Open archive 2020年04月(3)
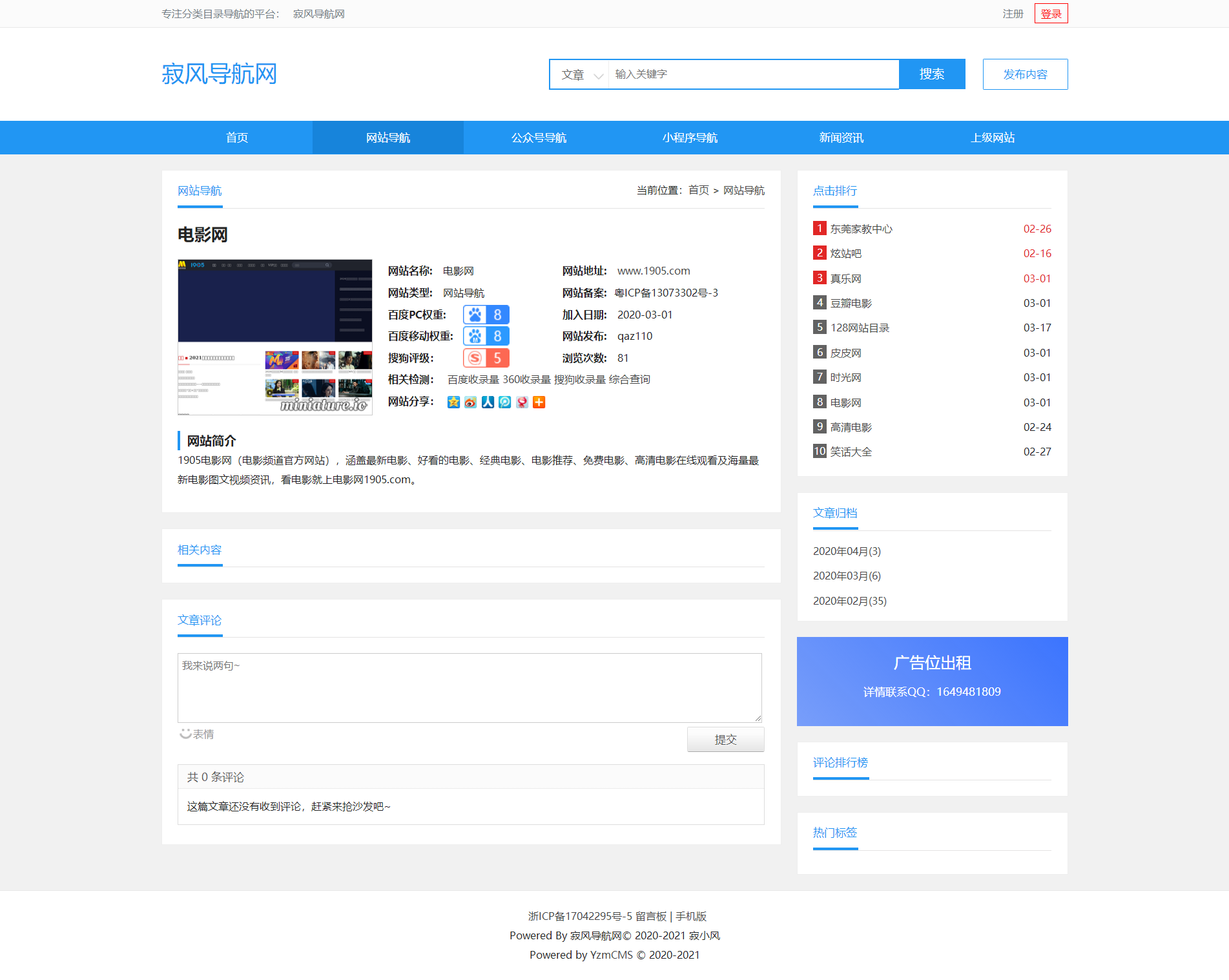Image resolution: width=1229 pixels, height=980 pixels. tap(847, 551)
